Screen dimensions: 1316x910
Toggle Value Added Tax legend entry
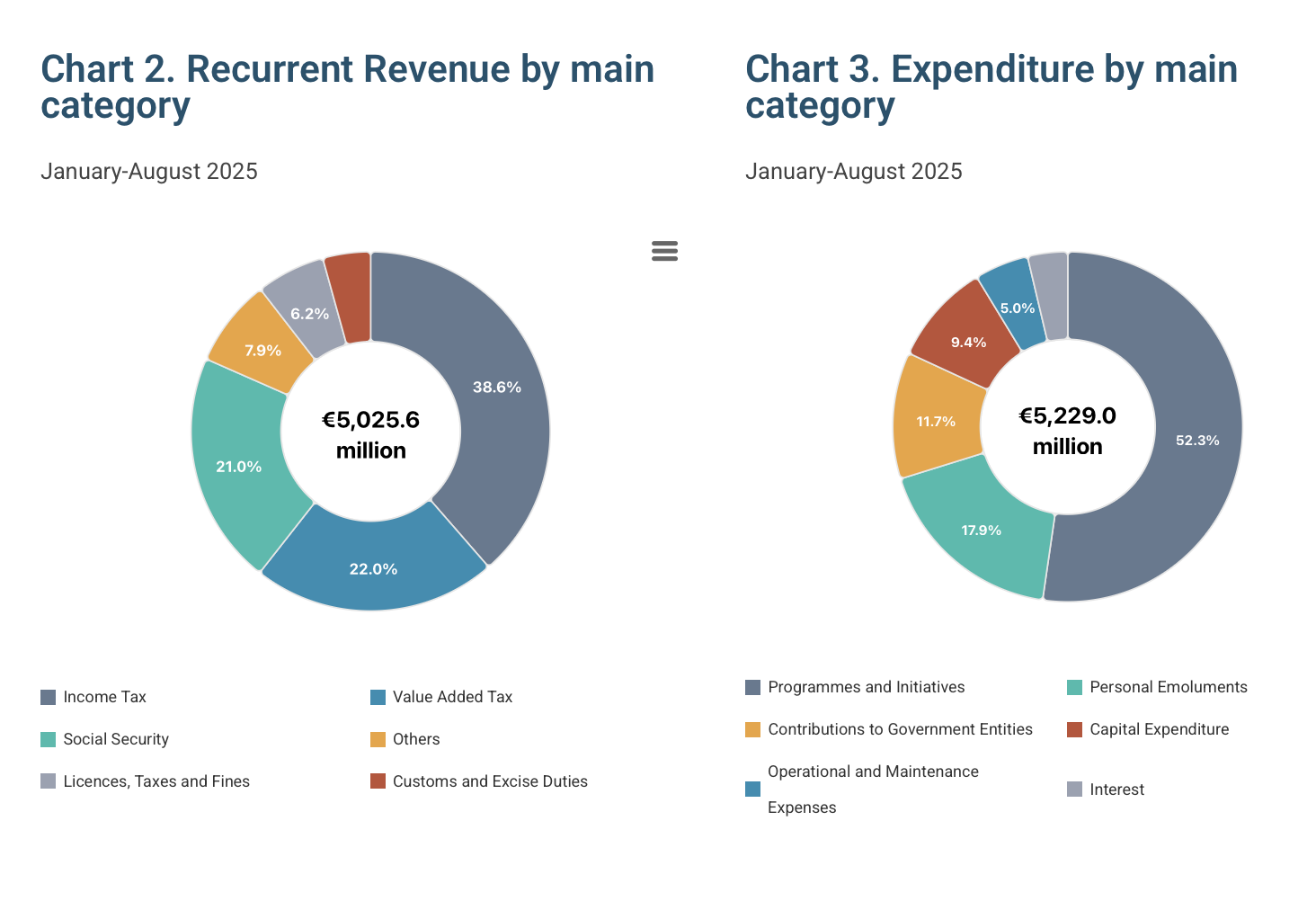(452, 697)
